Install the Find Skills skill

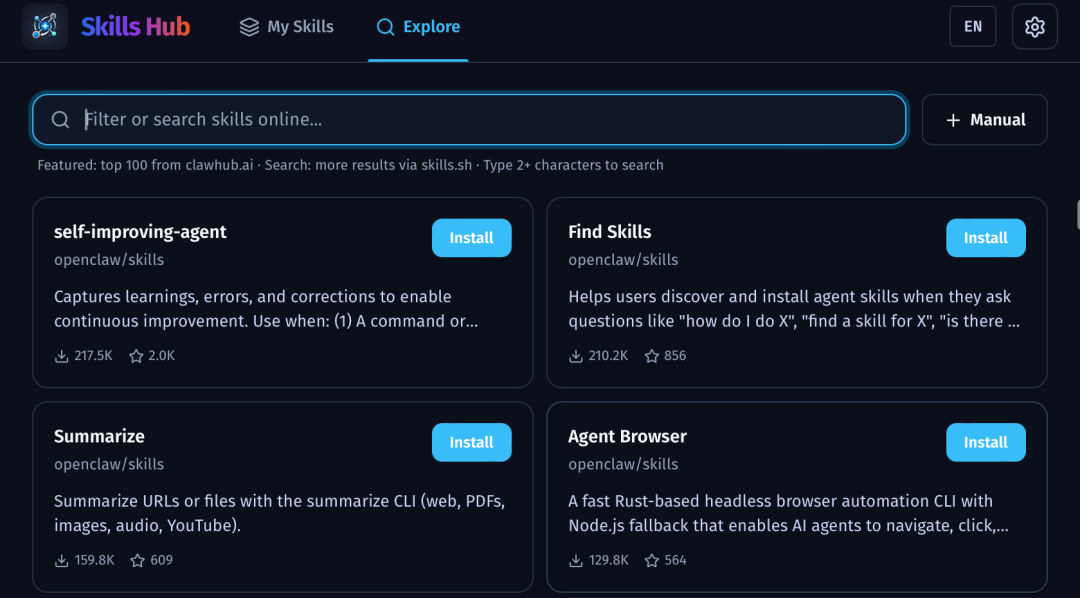click(x=985, y=238)
